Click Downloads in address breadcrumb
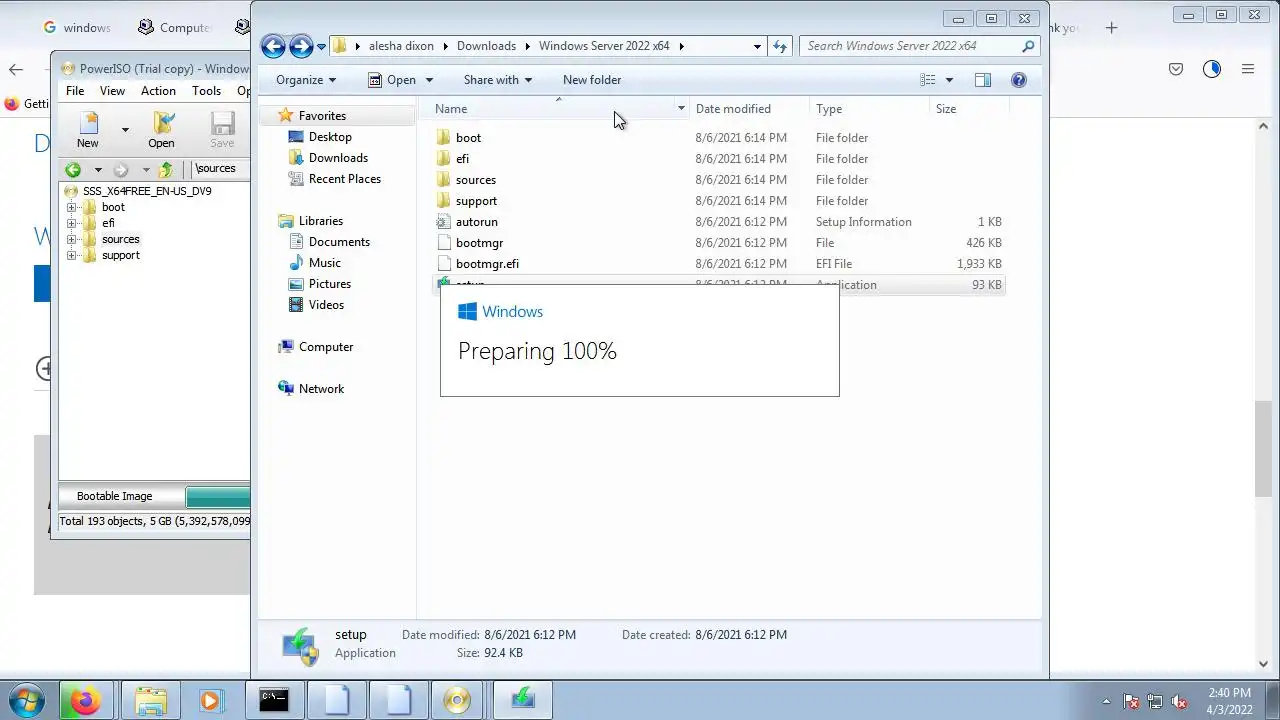The width and height of the screenshot is (1280, 720). pos(486,46)
